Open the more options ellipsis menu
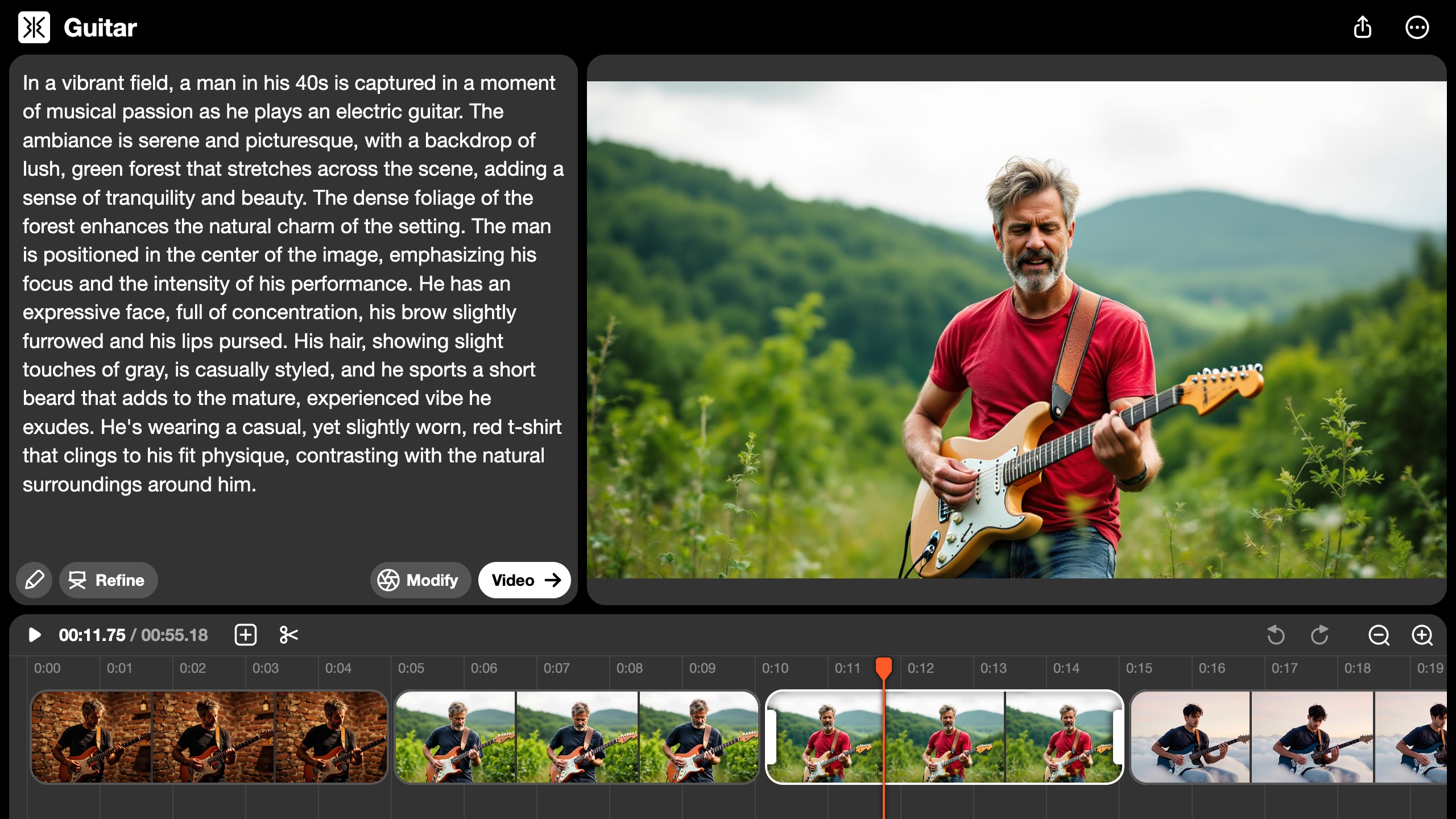The width and height of the screenshot is (1456, 819). pos(1417,27)
